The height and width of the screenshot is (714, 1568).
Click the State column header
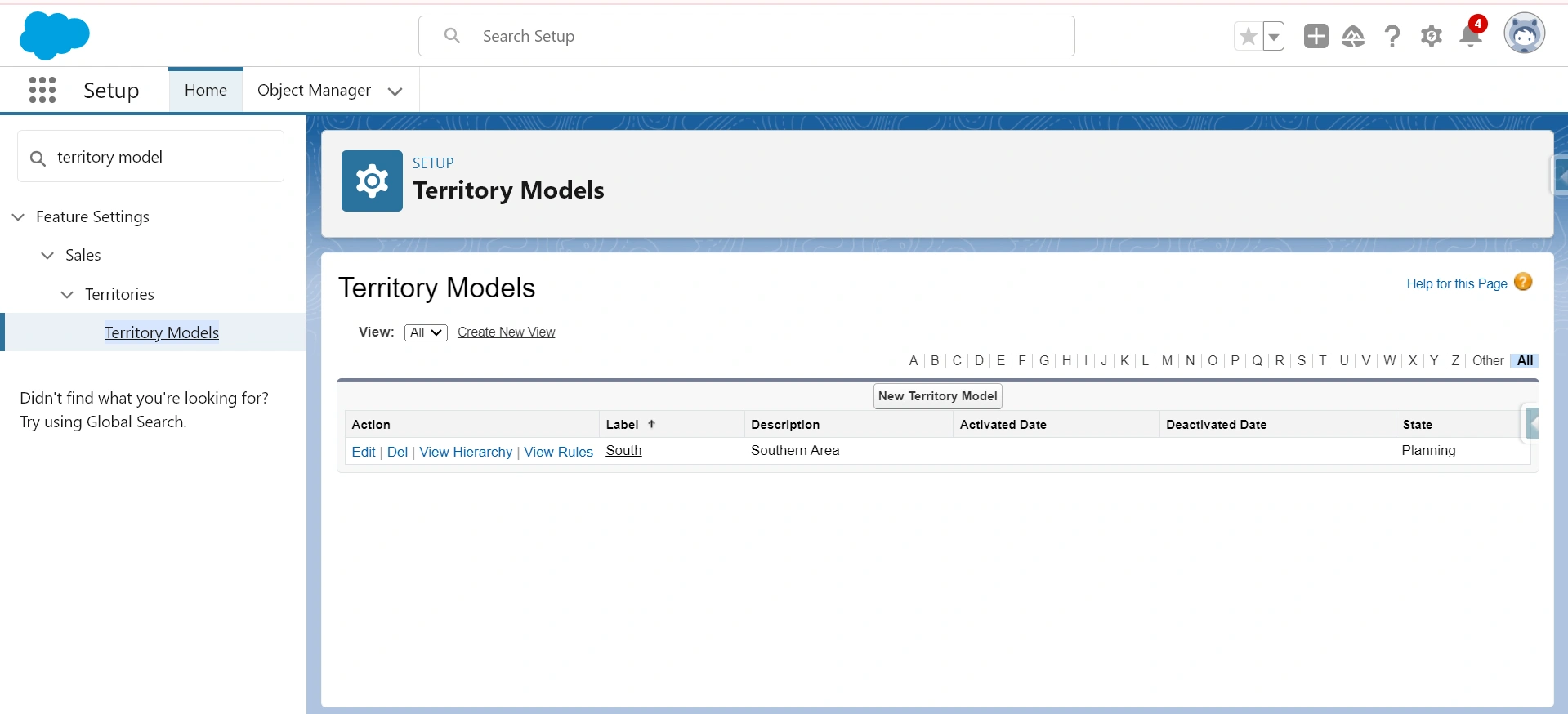click(1417, 424)
